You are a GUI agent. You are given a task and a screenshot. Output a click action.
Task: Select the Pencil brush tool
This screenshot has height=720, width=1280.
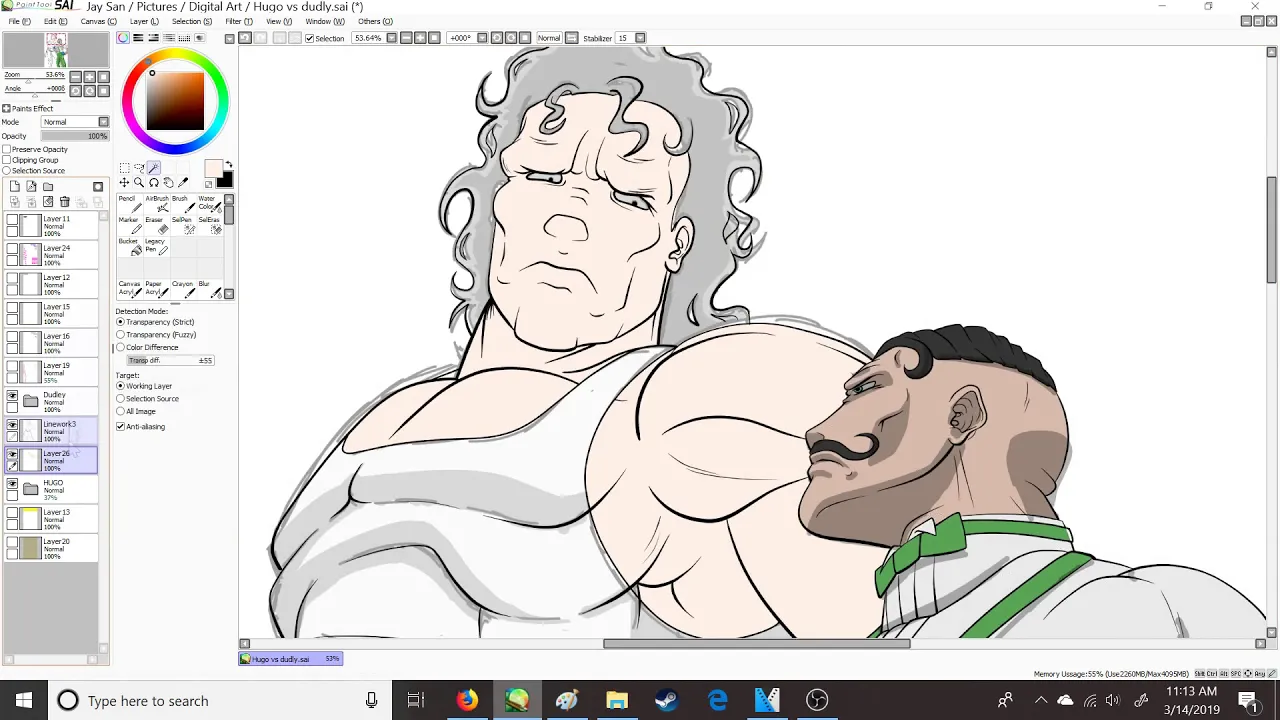click(128, 204)
